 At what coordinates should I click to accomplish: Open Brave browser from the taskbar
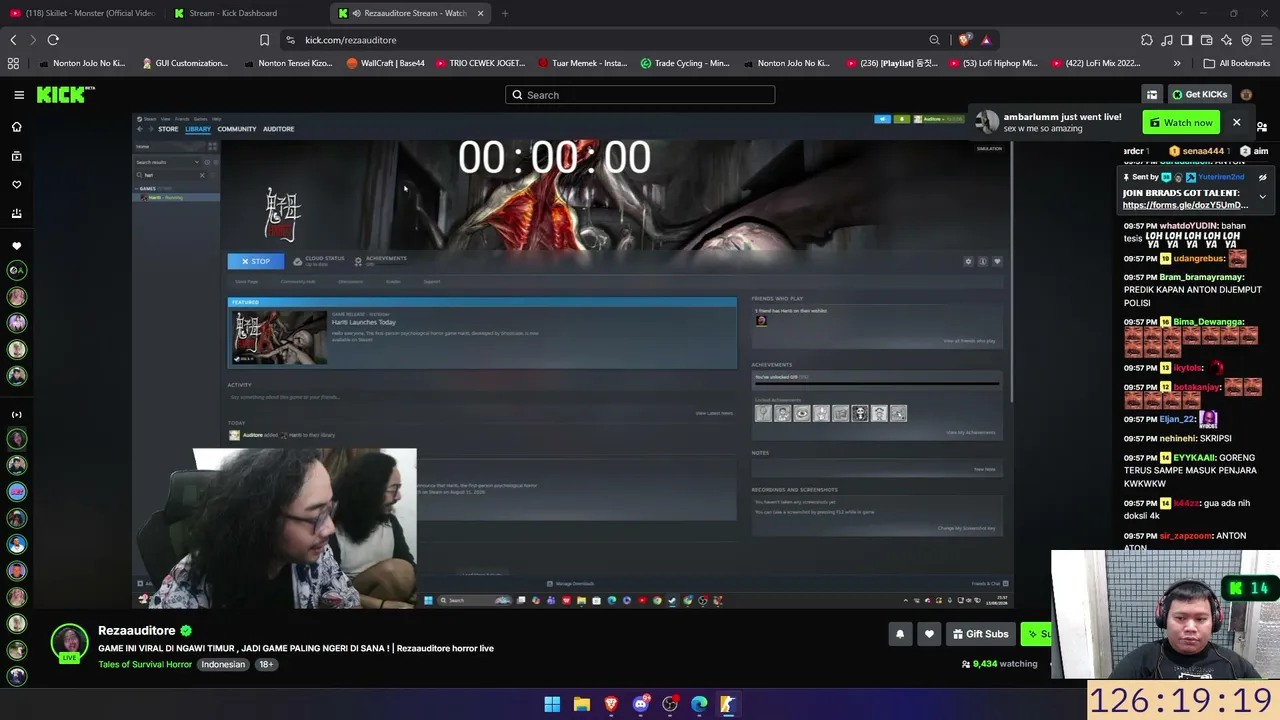[611, 704]
